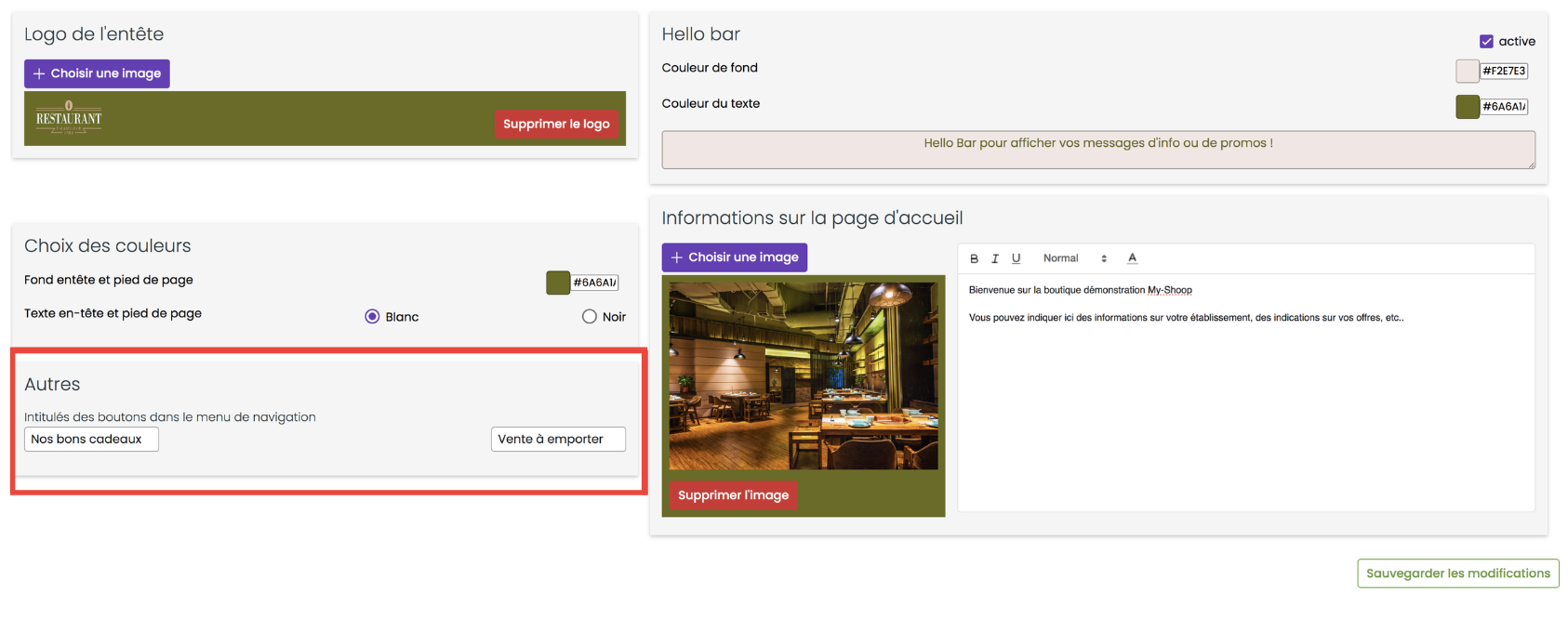The height and width of the screenshot is (619, 1568).
Task: Click Choisir une image for homepage
Action: point(734,257)
